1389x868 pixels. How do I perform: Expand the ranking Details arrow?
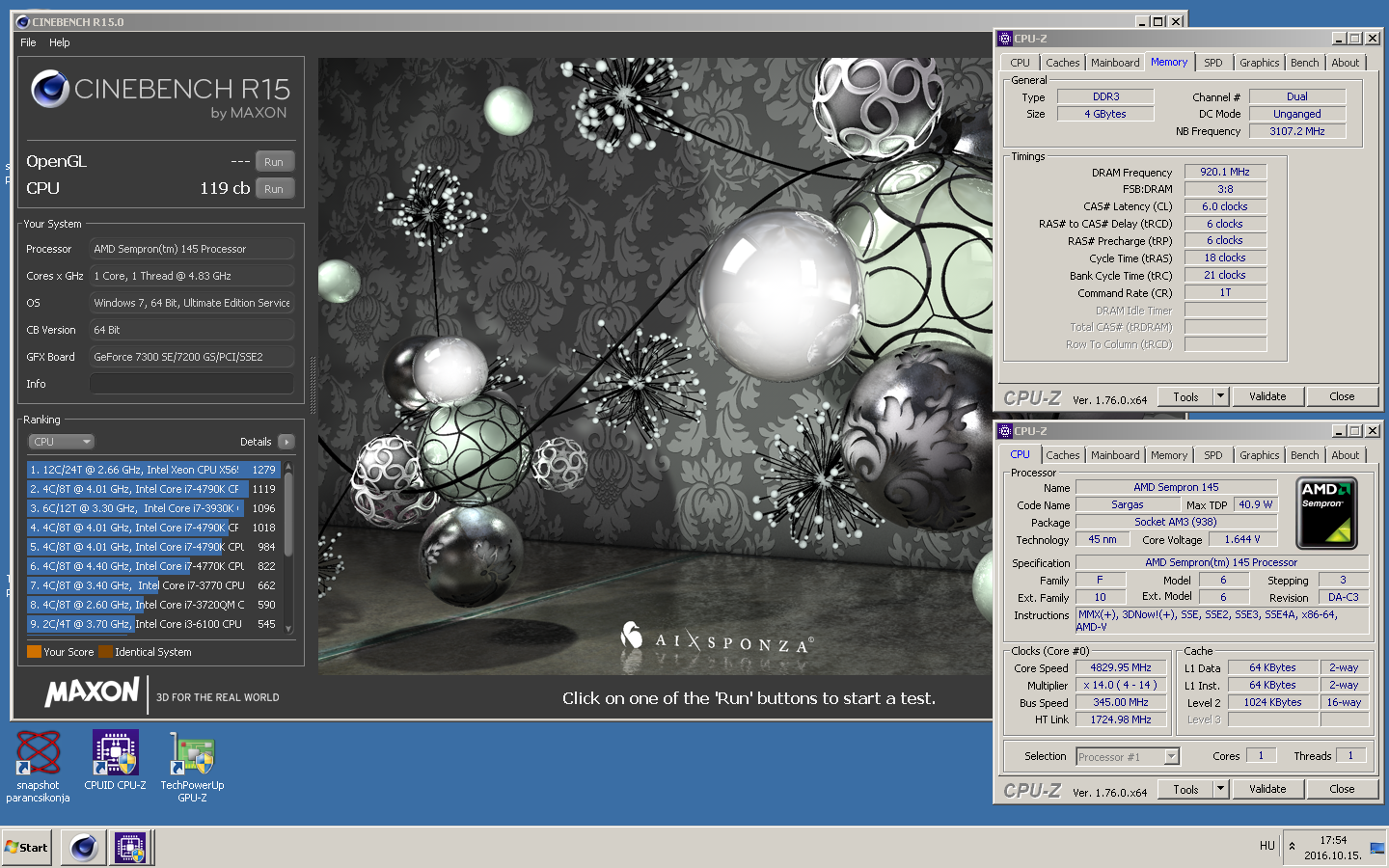click(x=286, y=442)
